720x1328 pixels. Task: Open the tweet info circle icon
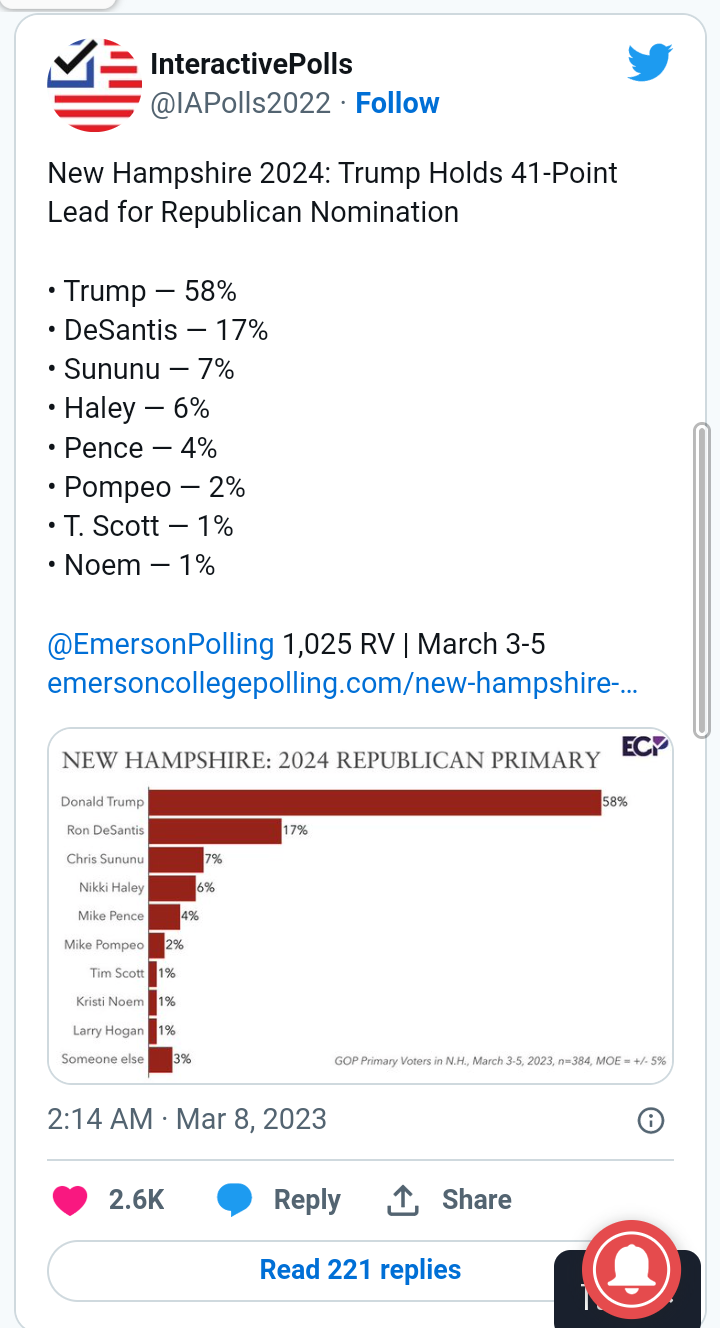(651, 1121)
